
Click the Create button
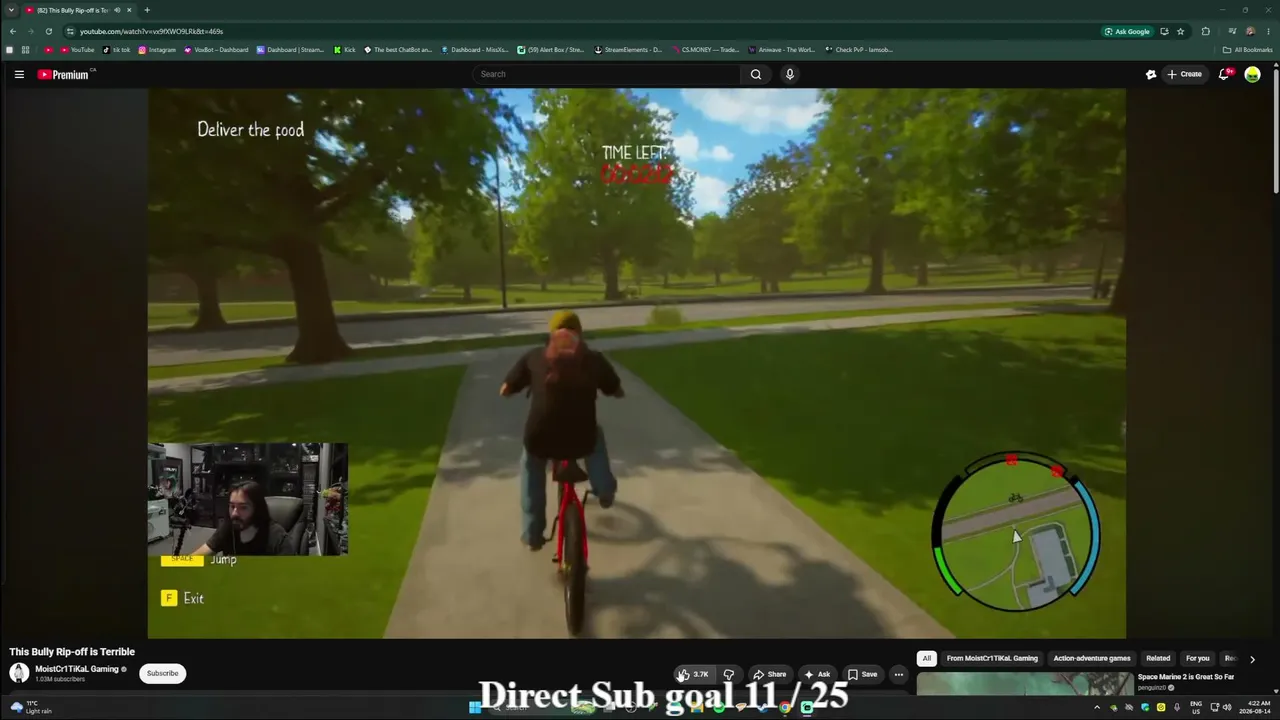tap(1184, 74)
